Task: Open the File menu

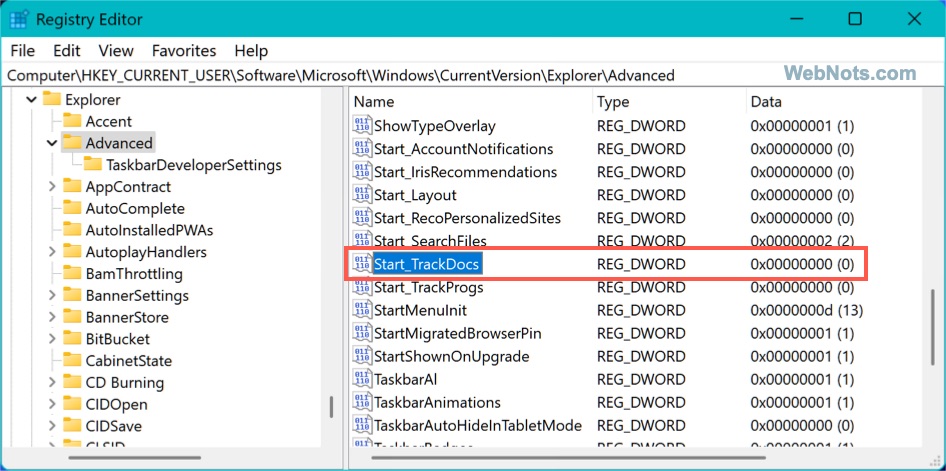Action: (x=23, y=51)
